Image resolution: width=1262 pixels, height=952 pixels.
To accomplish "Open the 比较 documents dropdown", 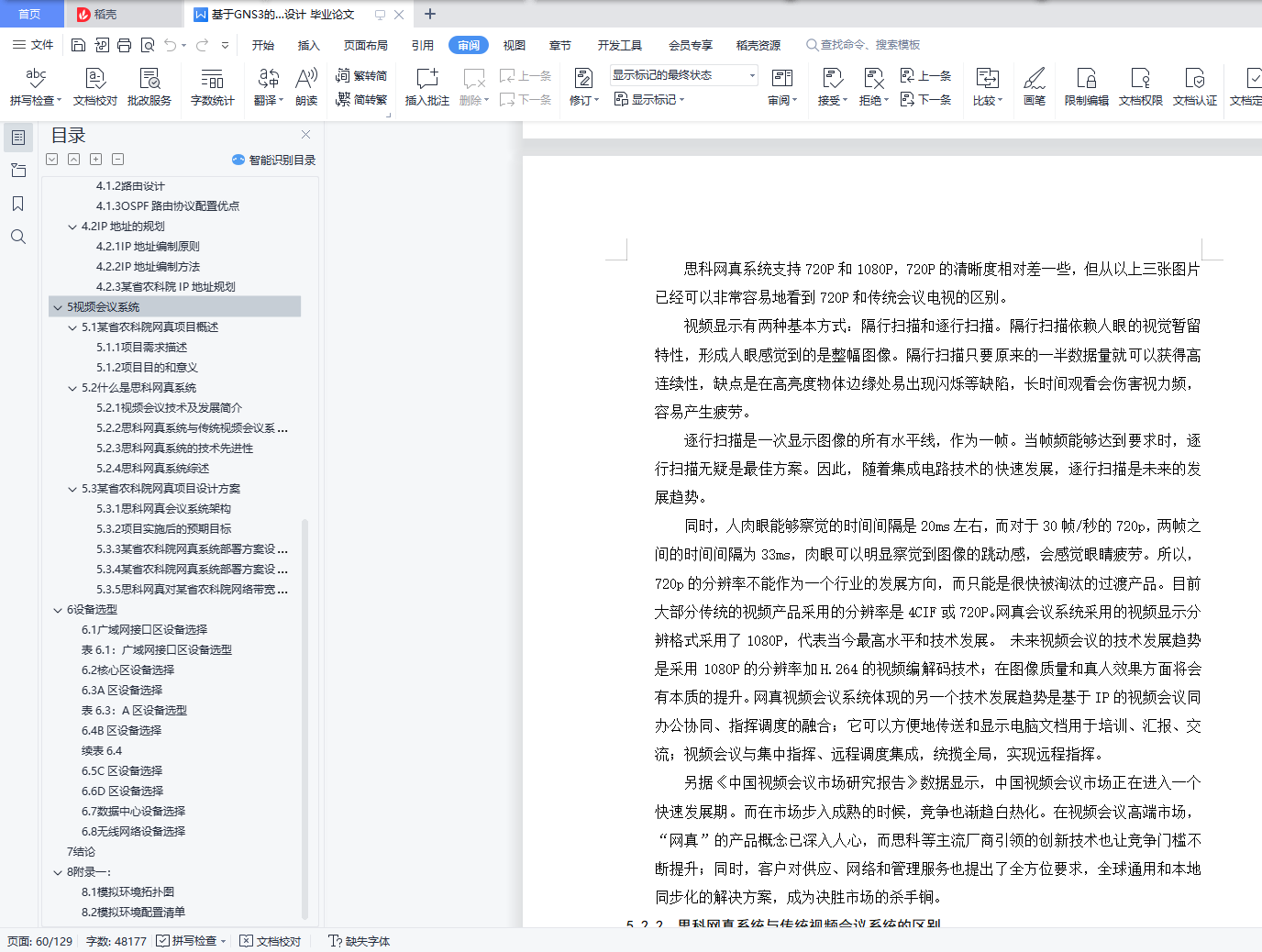I will tap(988, 100).
